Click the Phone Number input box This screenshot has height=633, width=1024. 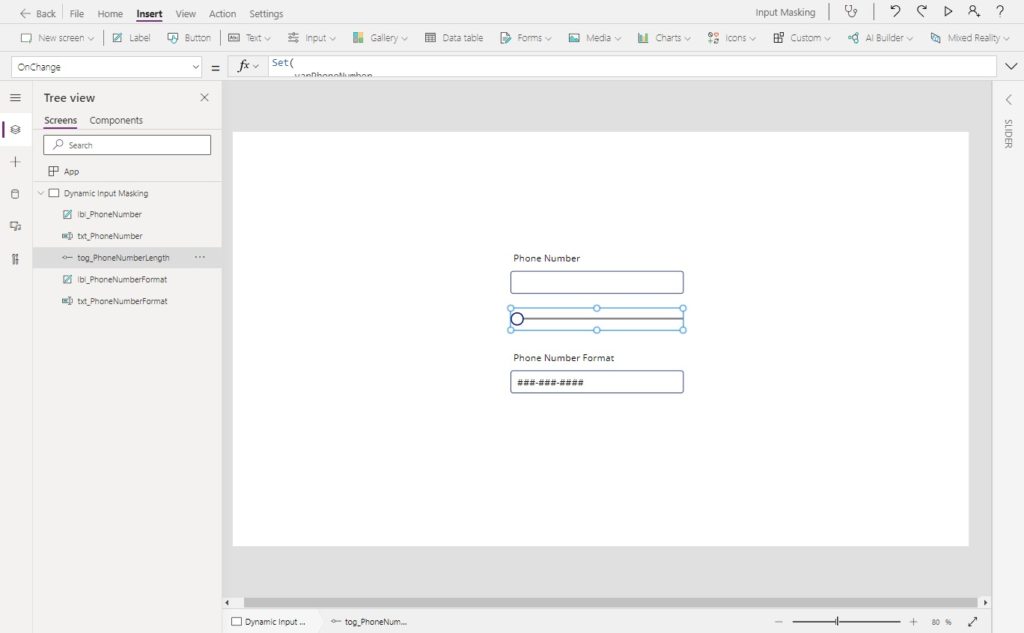click(x=597, y=282)
